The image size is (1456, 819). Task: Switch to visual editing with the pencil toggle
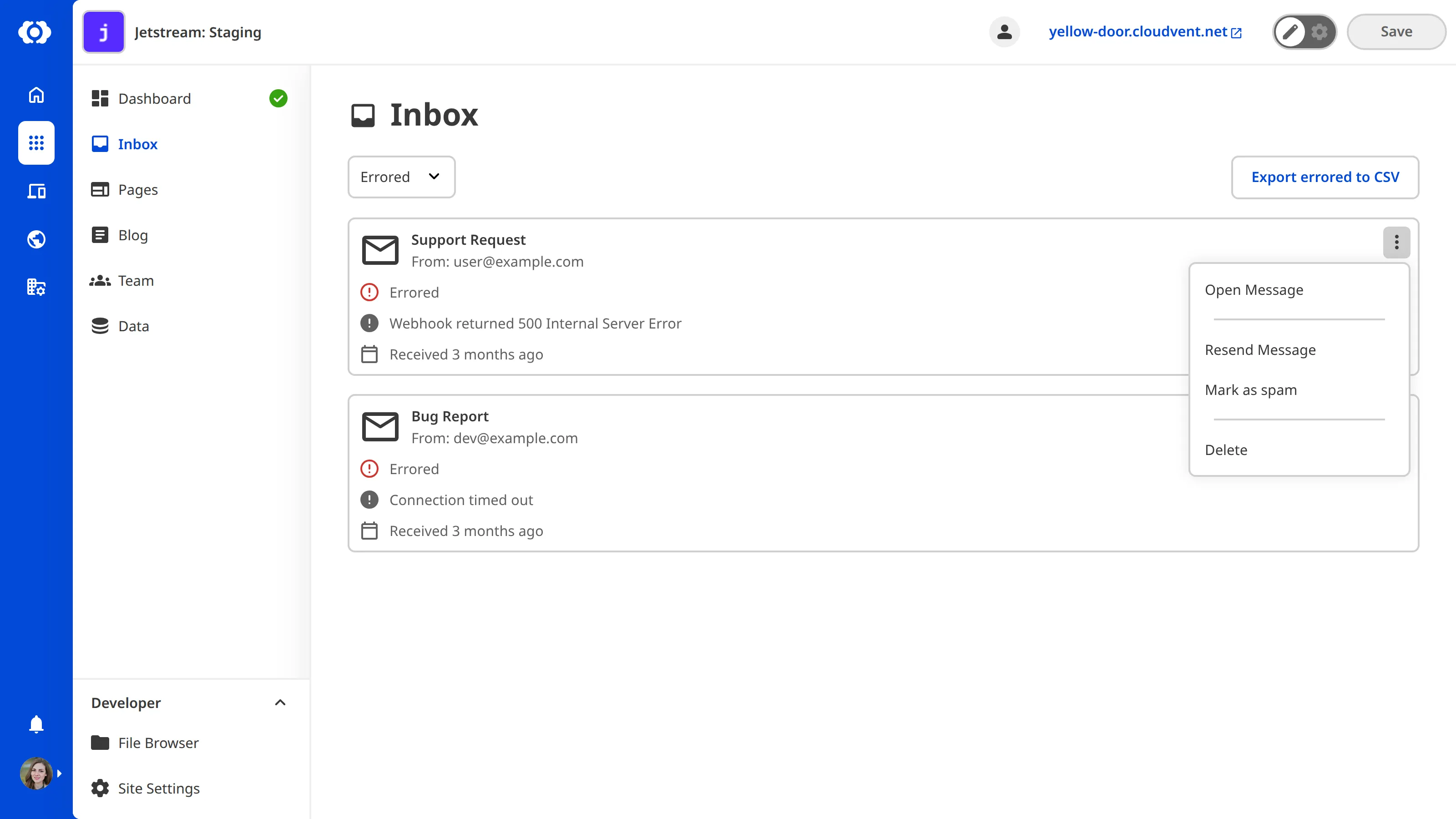pos(1290,32)
